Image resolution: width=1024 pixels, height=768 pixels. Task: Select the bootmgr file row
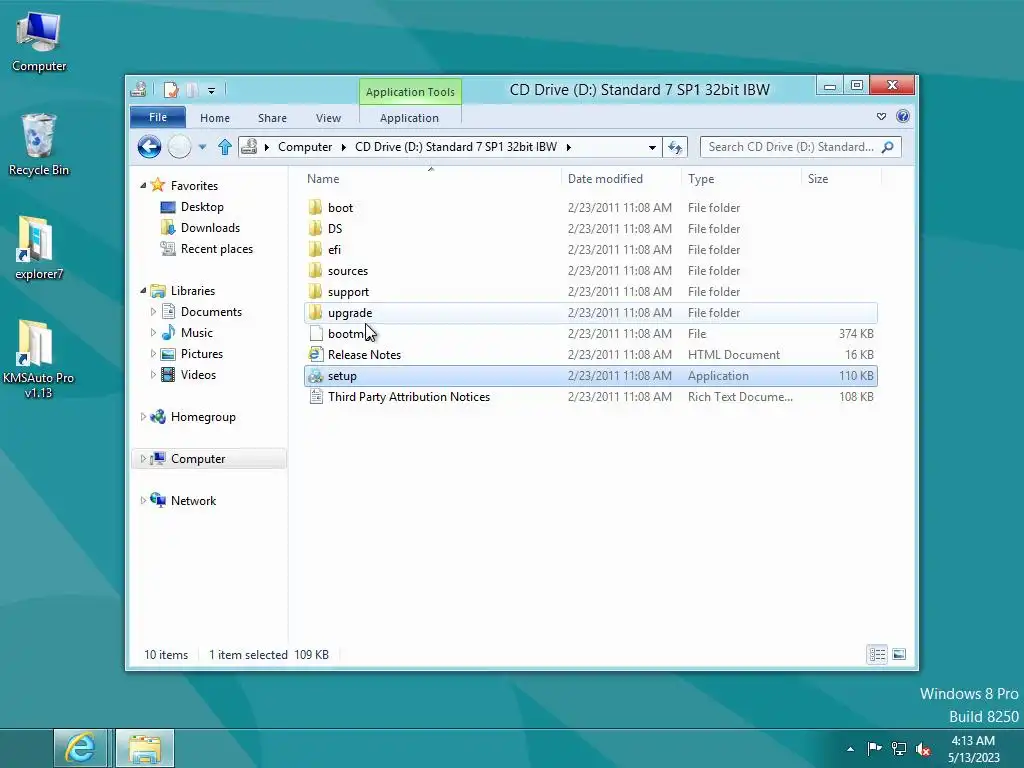(x=591, y=334)
